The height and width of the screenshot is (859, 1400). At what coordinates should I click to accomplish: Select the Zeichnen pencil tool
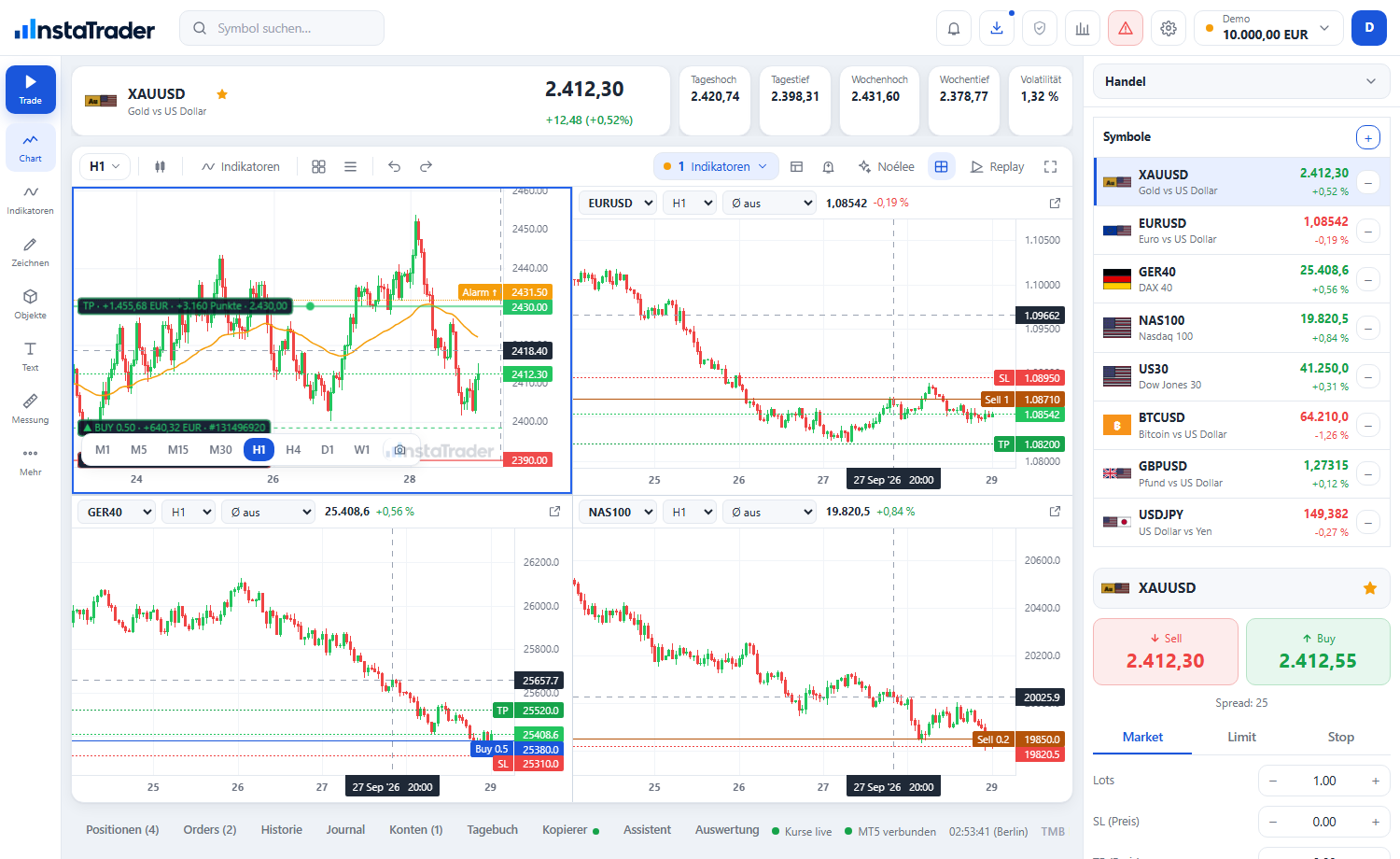[x=31, y=251]
